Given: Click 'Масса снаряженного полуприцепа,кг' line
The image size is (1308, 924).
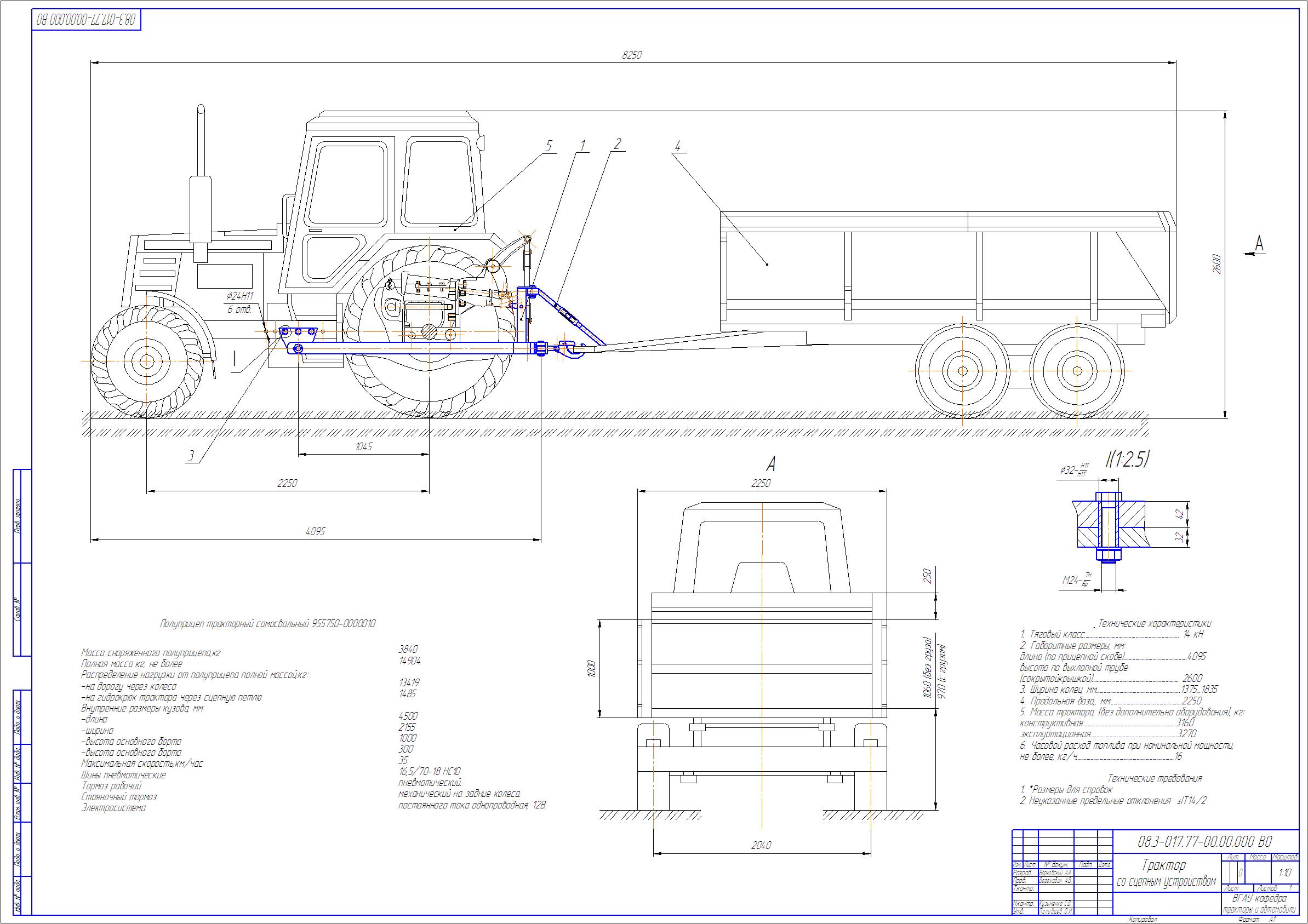Looking at the screenshot, I should 150,653.
